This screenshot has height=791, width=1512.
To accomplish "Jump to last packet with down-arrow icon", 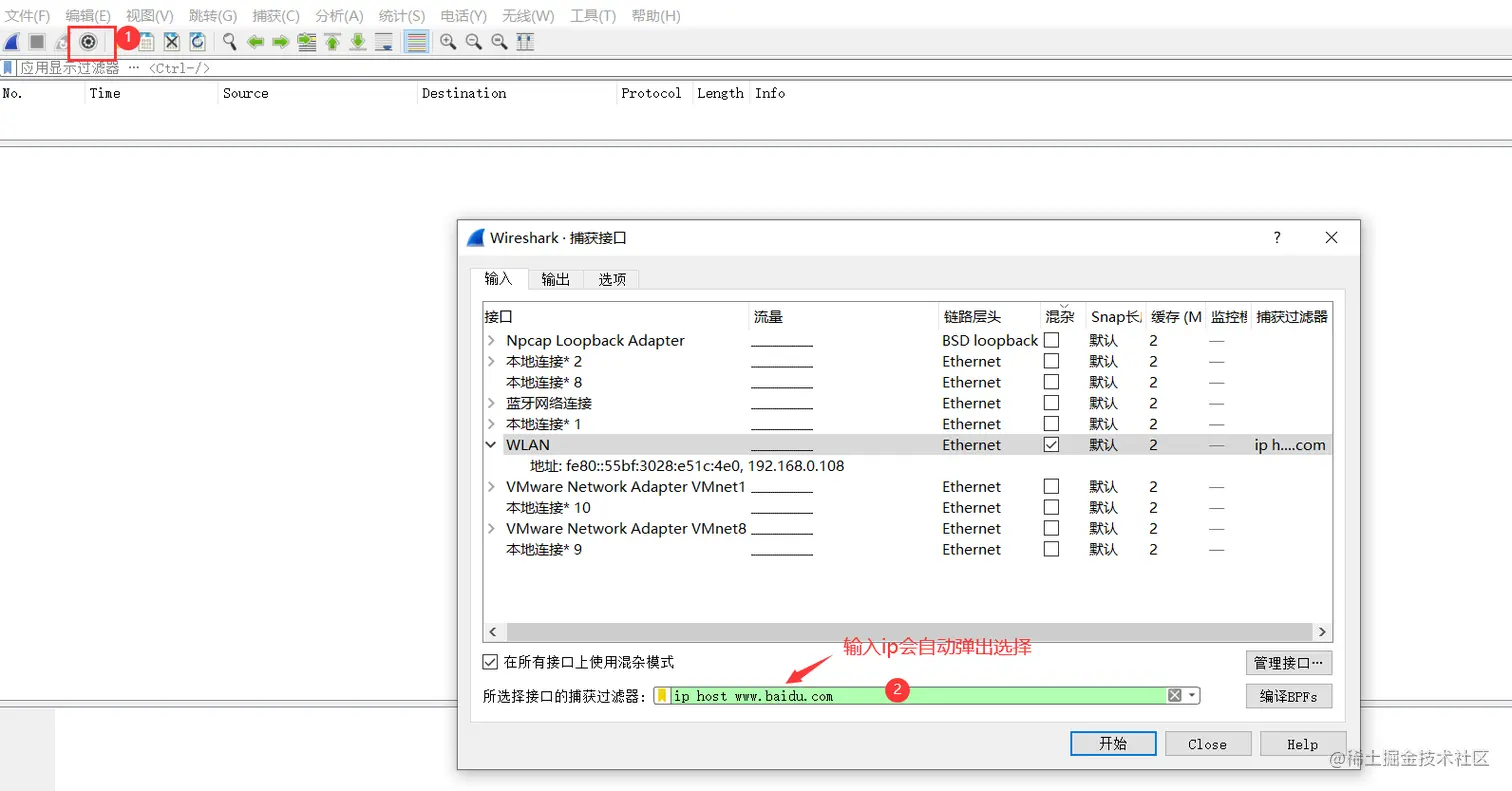I will pos(357,42).
